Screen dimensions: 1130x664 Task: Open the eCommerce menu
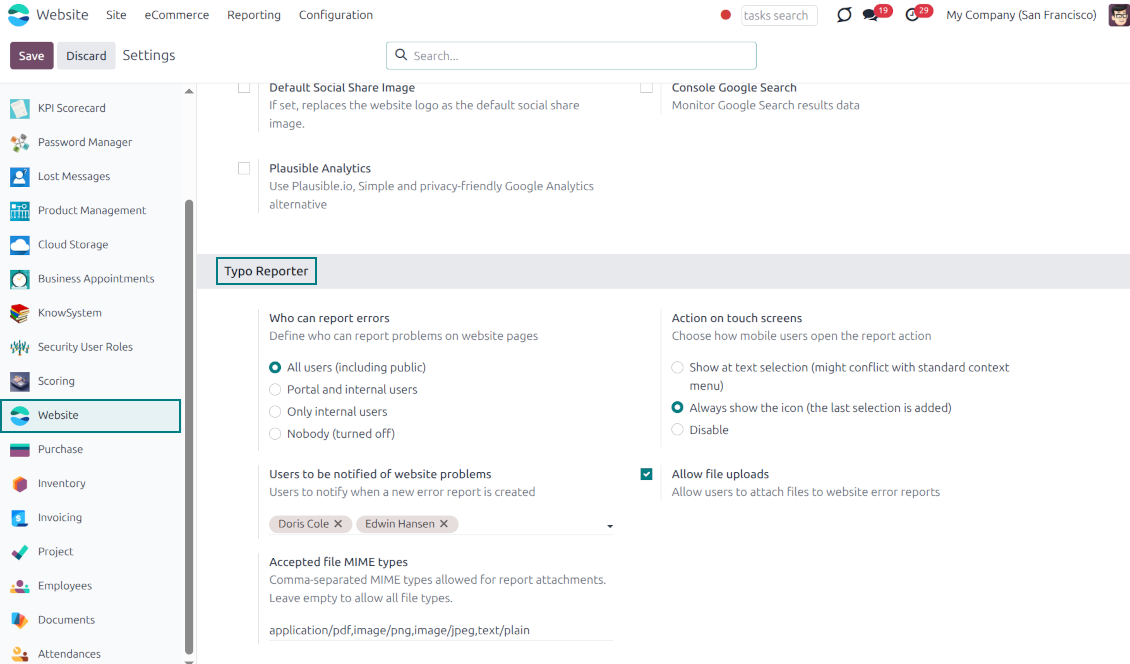[176, 15]
